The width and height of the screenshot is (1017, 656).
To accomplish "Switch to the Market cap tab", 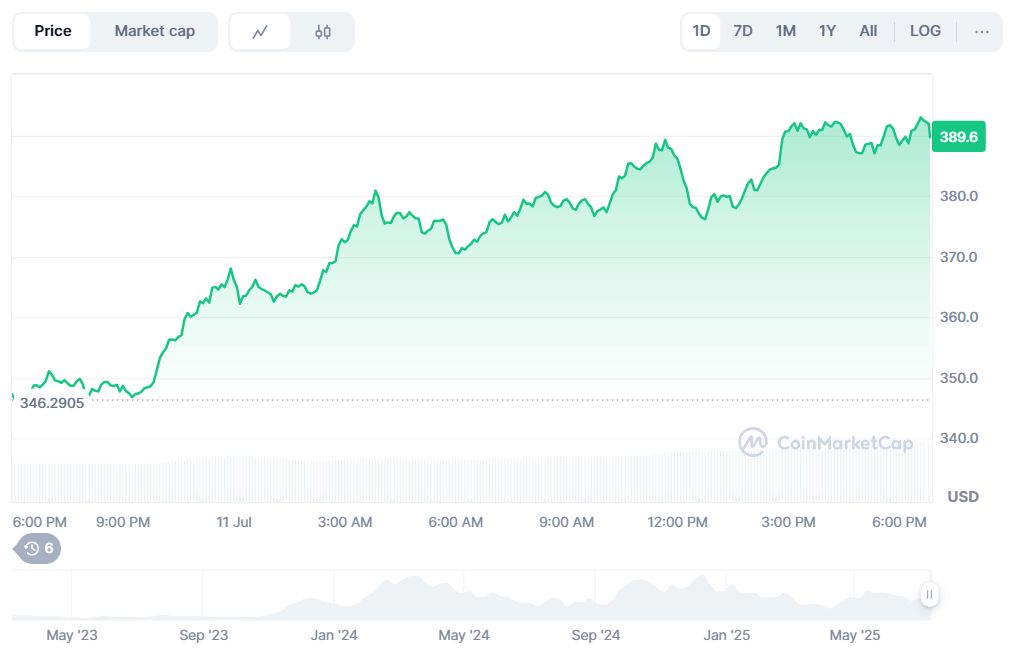I will tap(154, 31).
